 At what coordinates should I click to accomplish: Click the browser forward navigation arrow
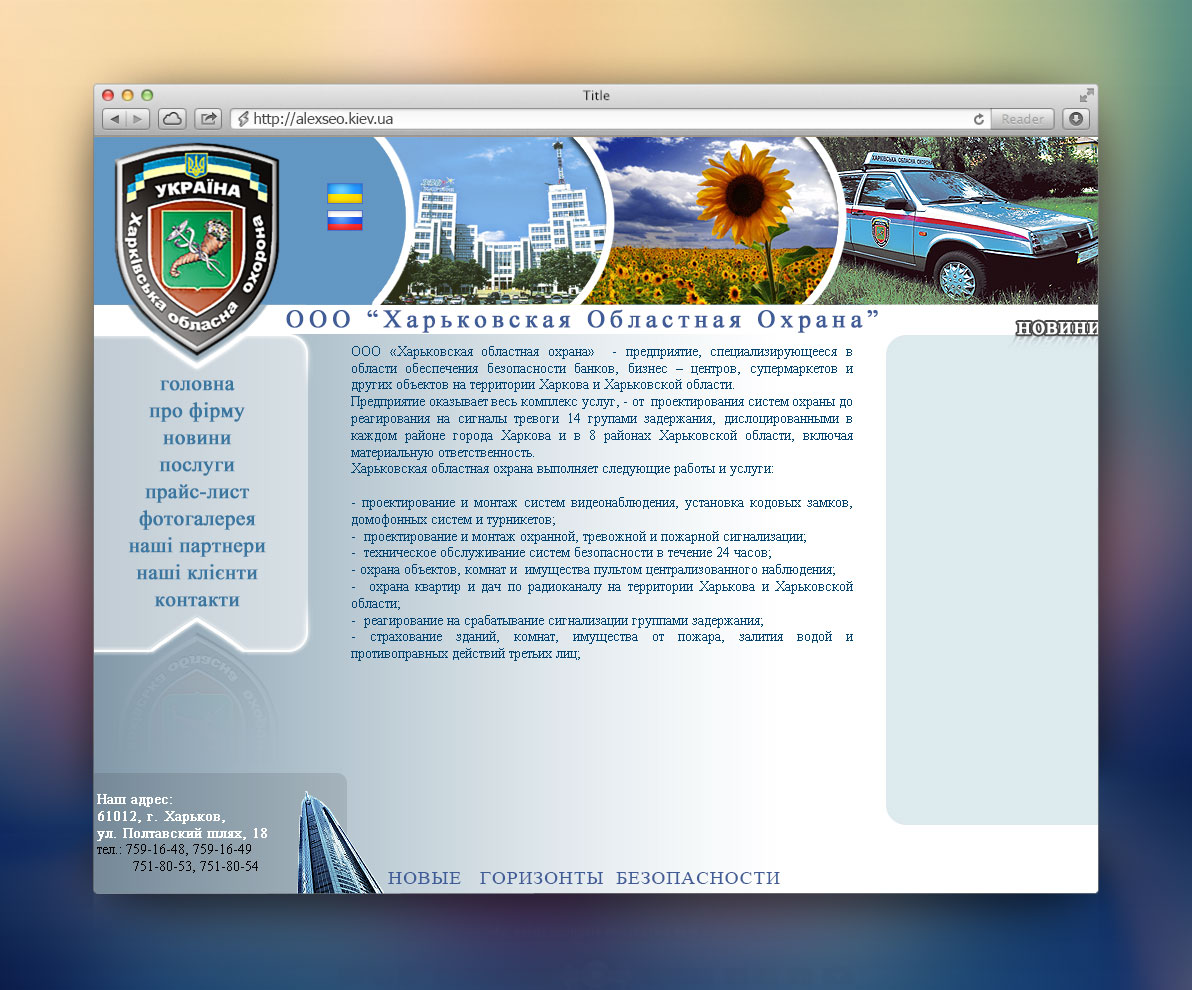[x=137, y=118]
